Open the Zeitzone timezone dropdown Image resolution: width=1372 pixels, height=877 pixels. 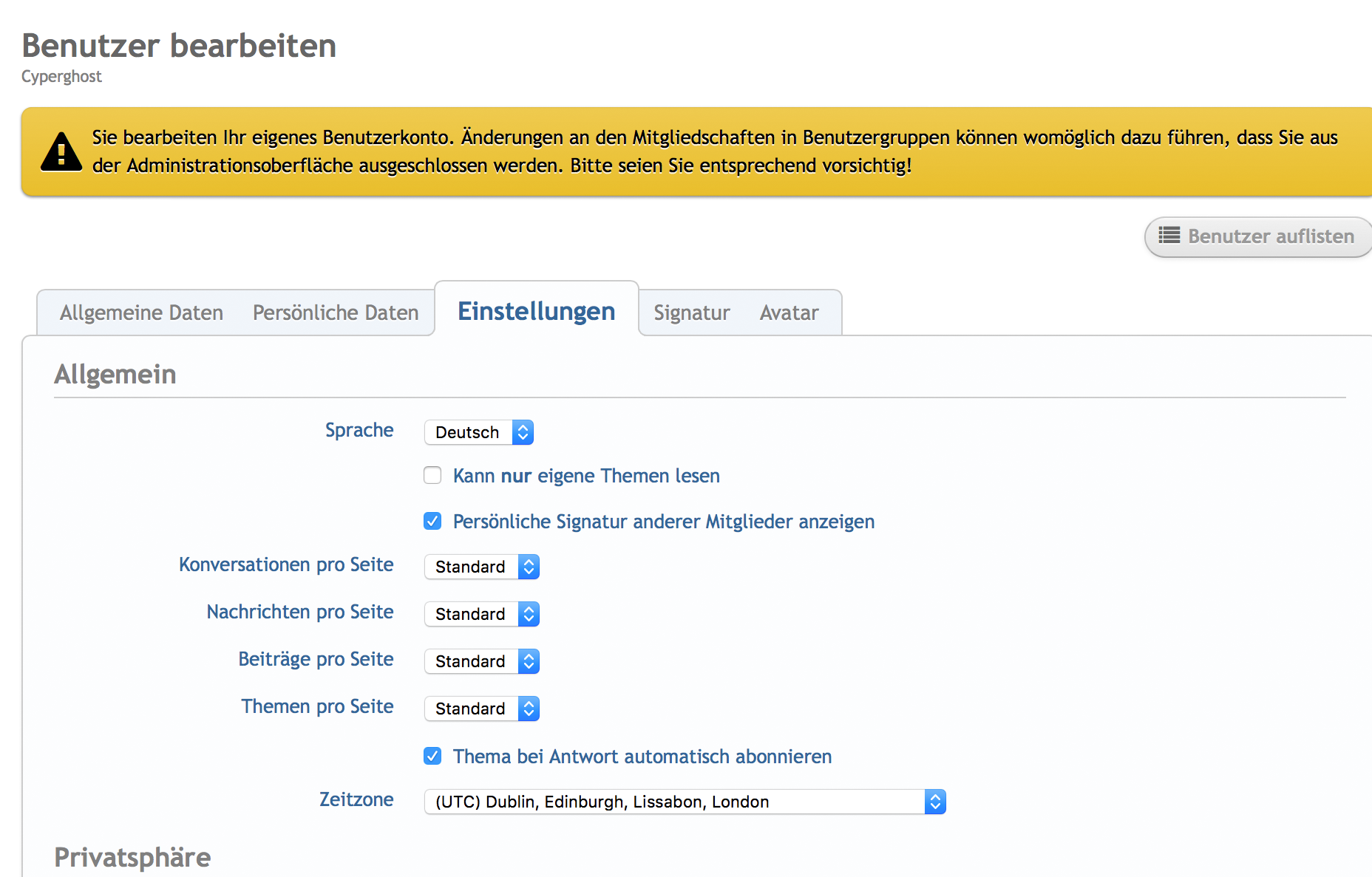point(685,802)
